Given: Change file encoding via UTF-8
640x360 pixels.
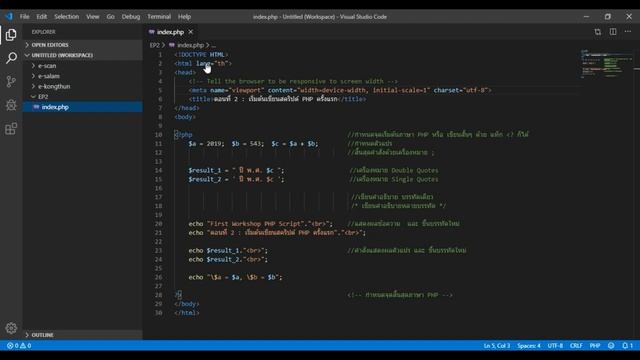Looking at the screenshot, I should 555,346.
